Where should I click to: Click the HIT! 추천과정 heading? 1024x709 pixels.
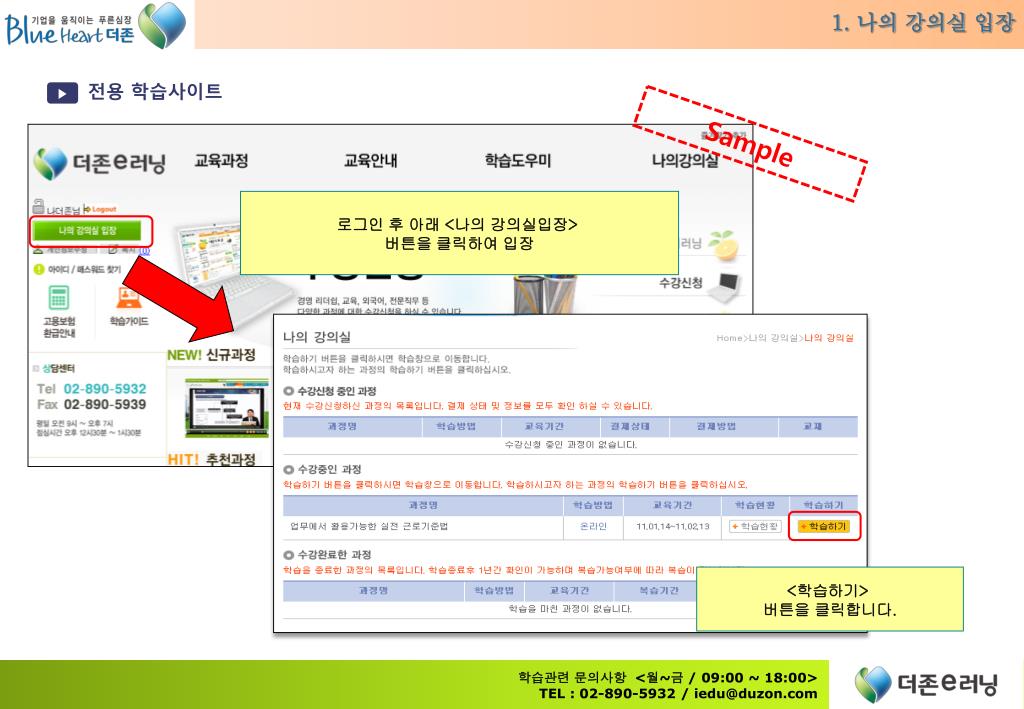point(211,459)
